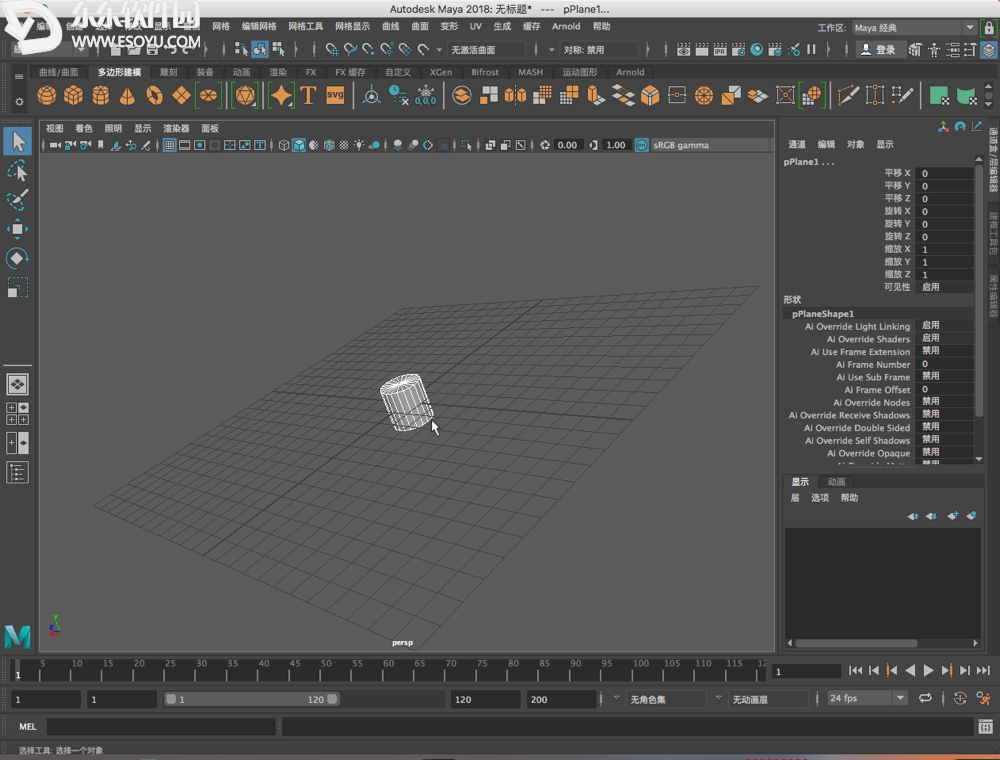
Task: Toggle the viewport grid display
Action: [170, 145]
